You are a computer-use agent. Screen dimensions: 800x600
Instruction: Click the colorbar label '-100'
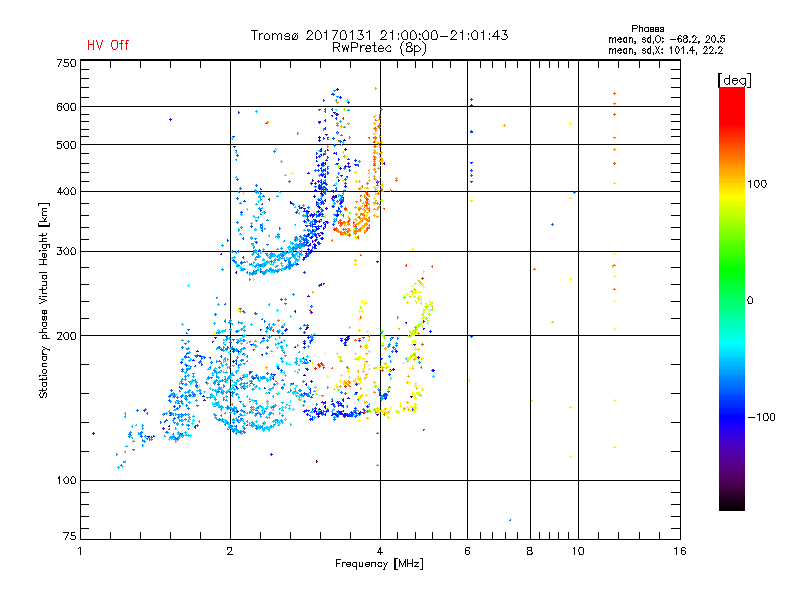click(761, 417)
